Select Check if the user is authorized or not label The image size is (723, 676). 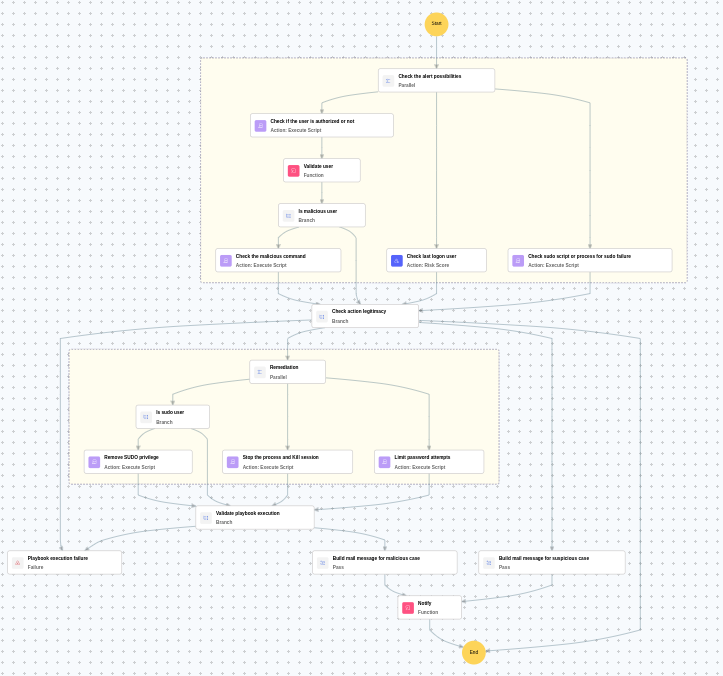click(312, 121)
